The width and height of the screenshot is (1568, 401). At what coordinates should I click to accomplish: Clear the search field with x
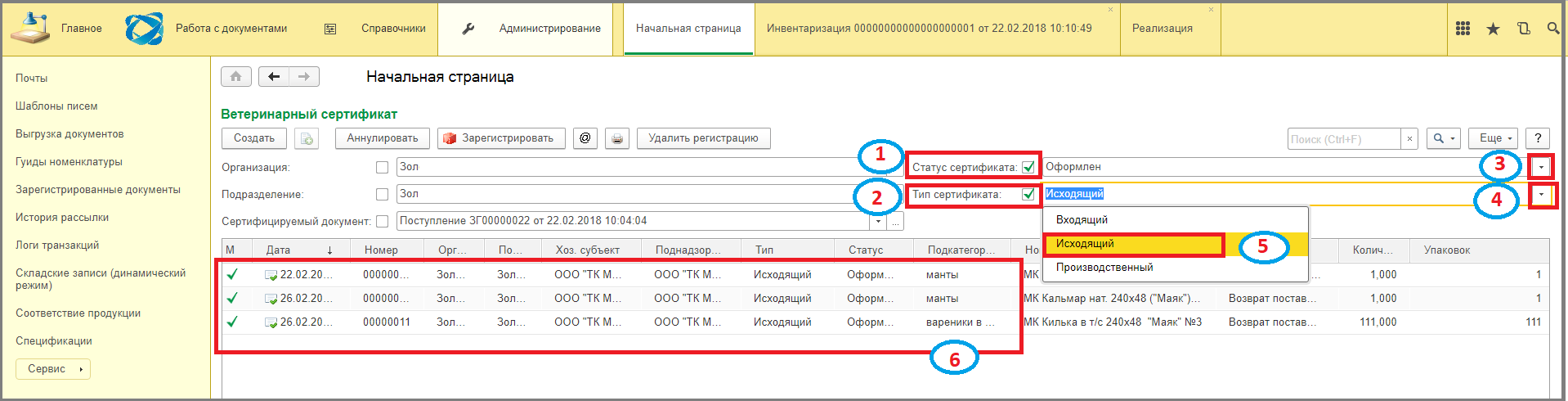1409,139
